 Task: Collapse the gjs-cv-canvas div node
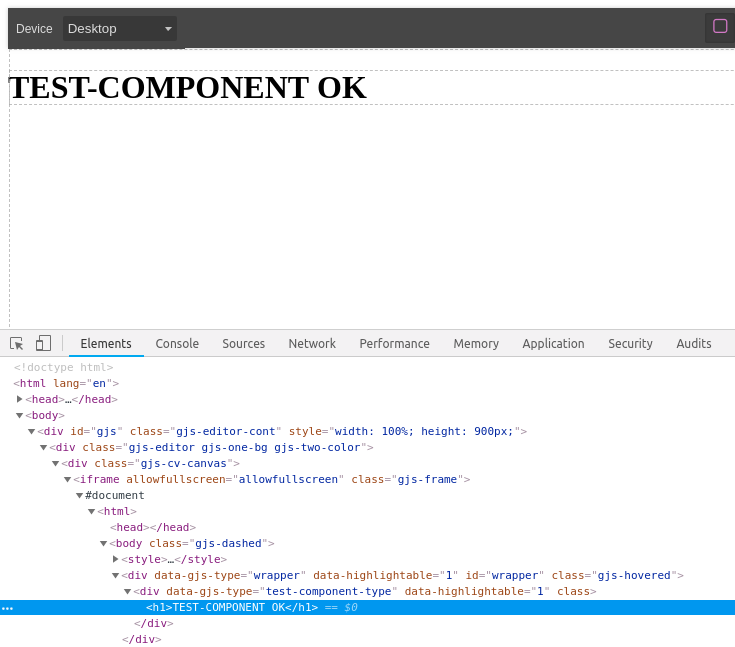[55, 463]
